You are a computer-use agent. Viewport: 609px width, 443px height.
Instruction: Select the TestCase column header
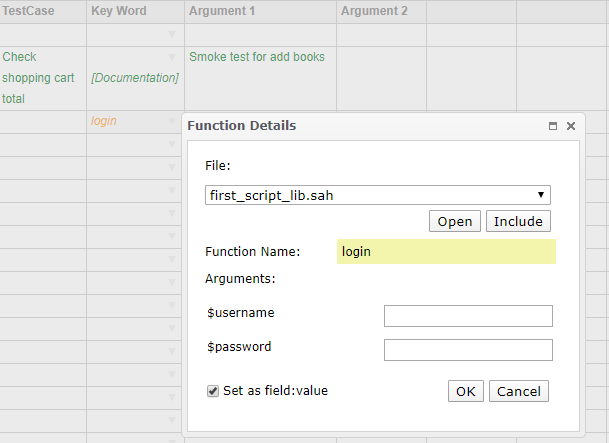pyautogui.click(x=29, y=11)
